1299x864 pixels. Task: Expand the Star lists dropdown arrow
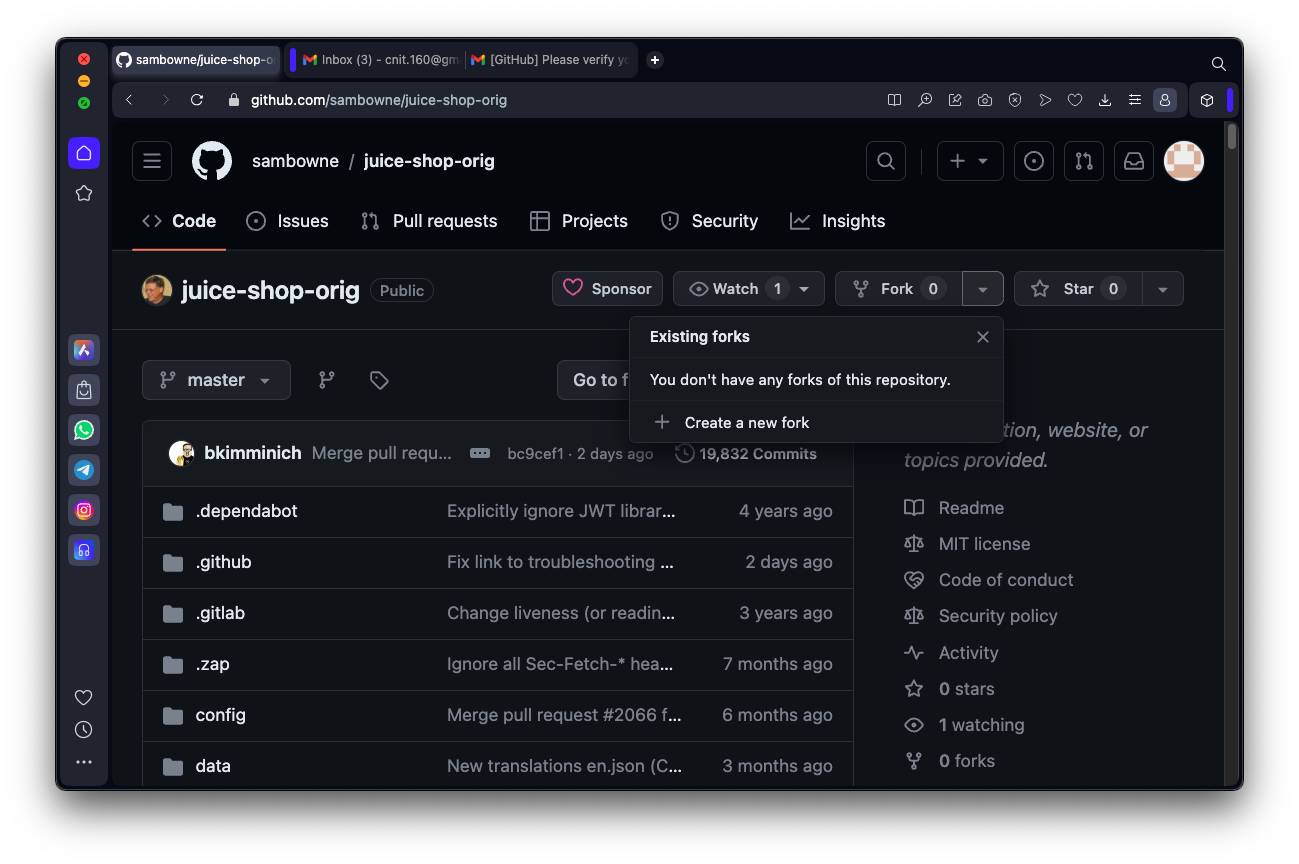[1163, 289]
